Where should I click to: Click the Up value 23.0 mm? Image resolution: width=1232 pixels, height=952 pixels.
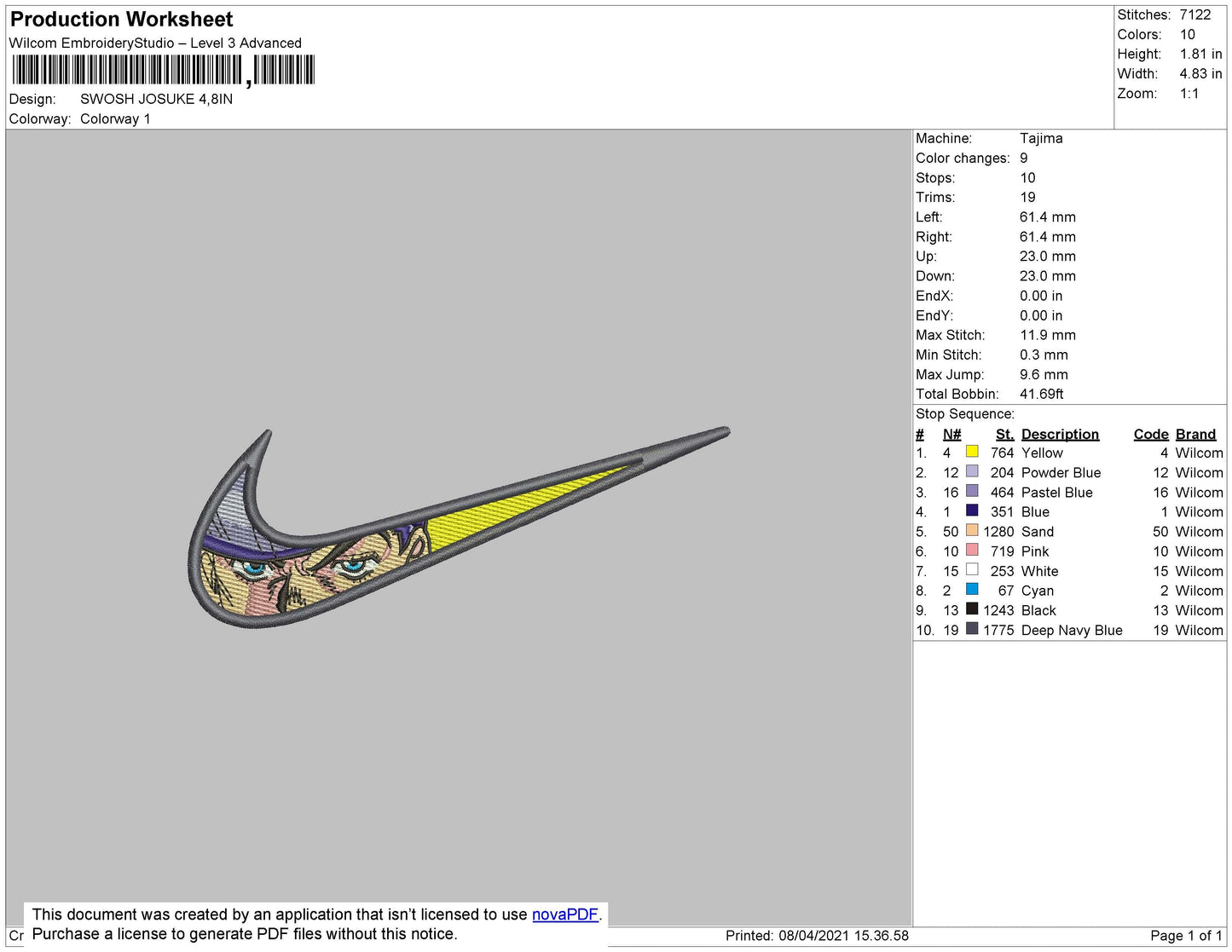click(x=1048, y=256)
